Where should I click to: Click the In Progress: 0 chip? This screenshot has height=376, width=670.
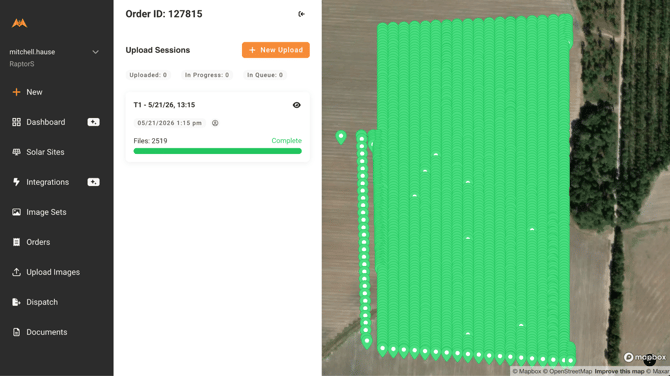click(x=207, y=75)
